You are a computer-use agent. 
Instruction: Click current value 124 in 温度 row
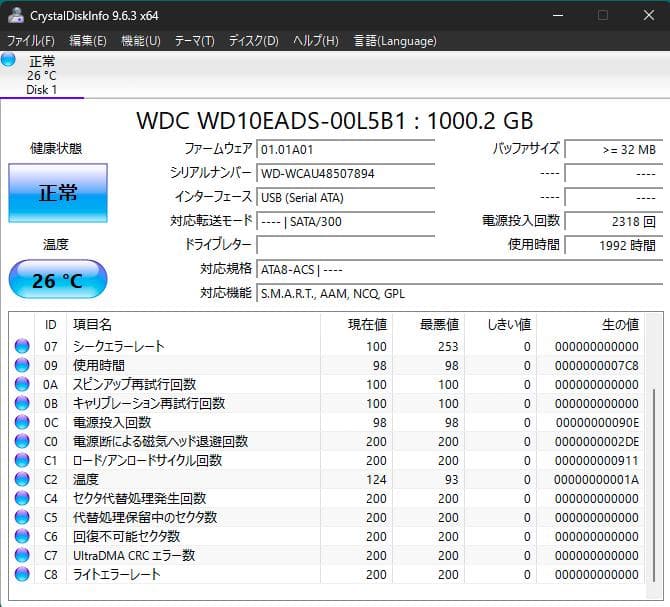(376, 480)
